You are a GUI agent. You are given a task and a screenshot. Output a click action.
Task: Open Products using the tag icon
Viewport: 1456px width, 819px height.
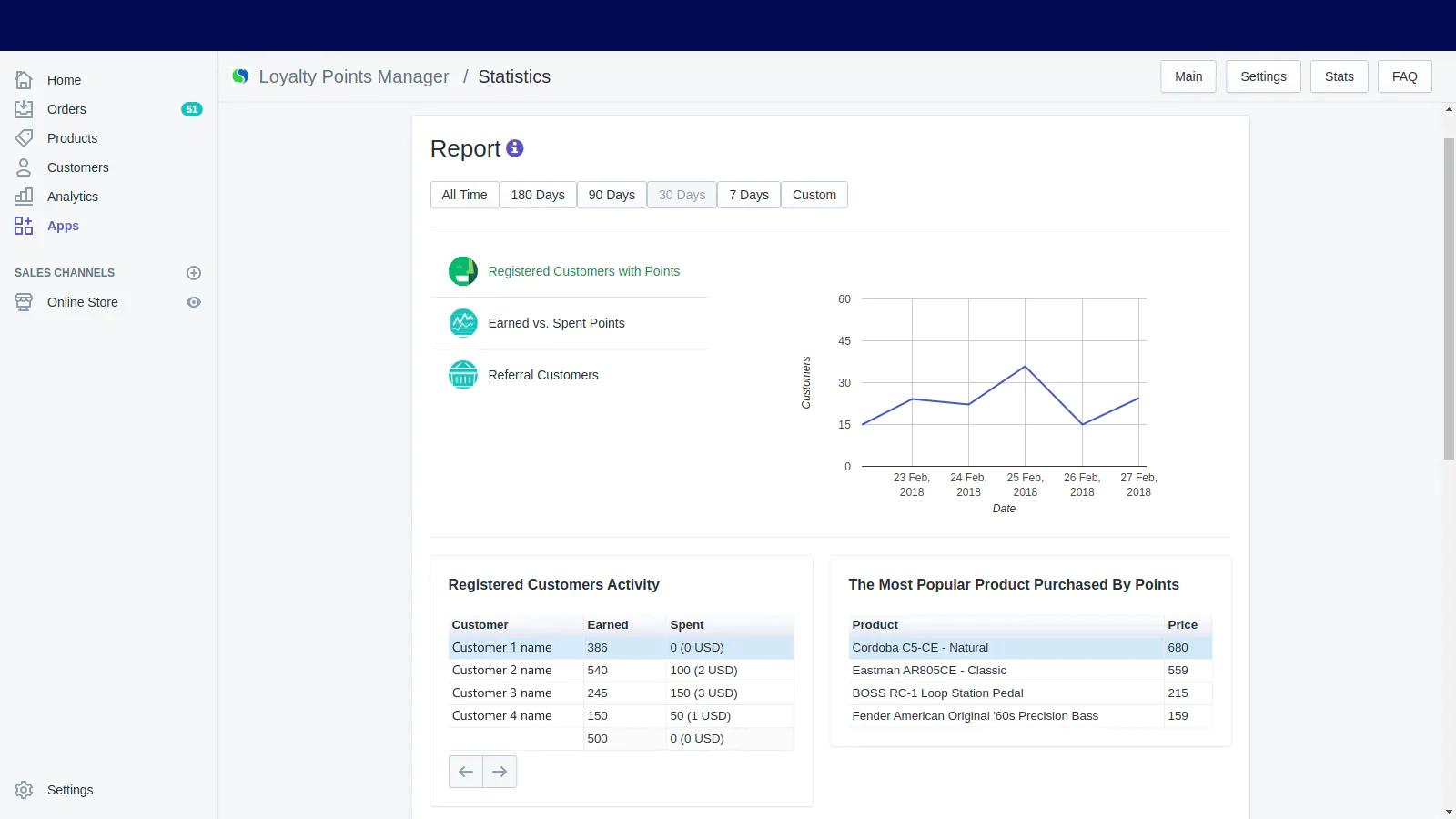(24, 138)
